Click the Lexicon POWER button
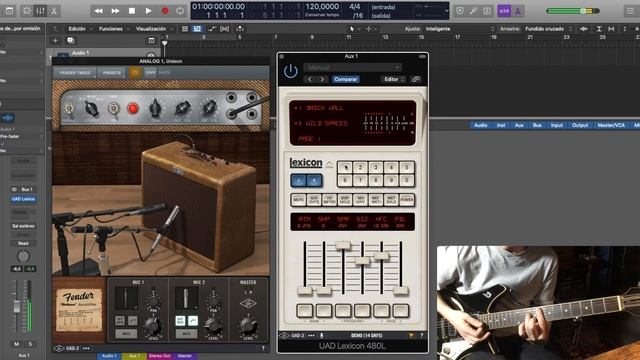This screenshot has height=360, width=640. (x=407, y=200)
